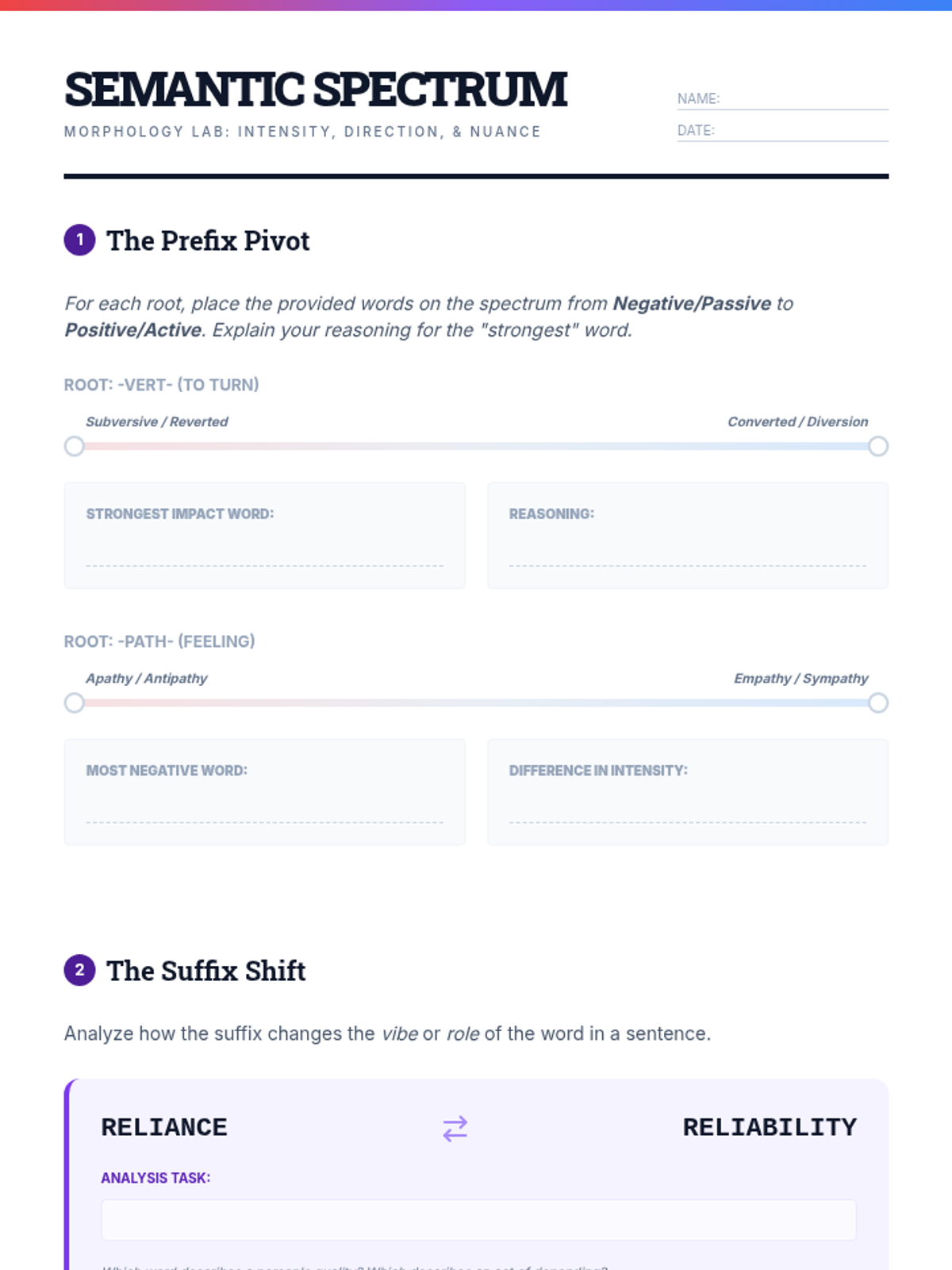Click the Analysis Task input field
952x1270 pixels.
coord(478,1220)
